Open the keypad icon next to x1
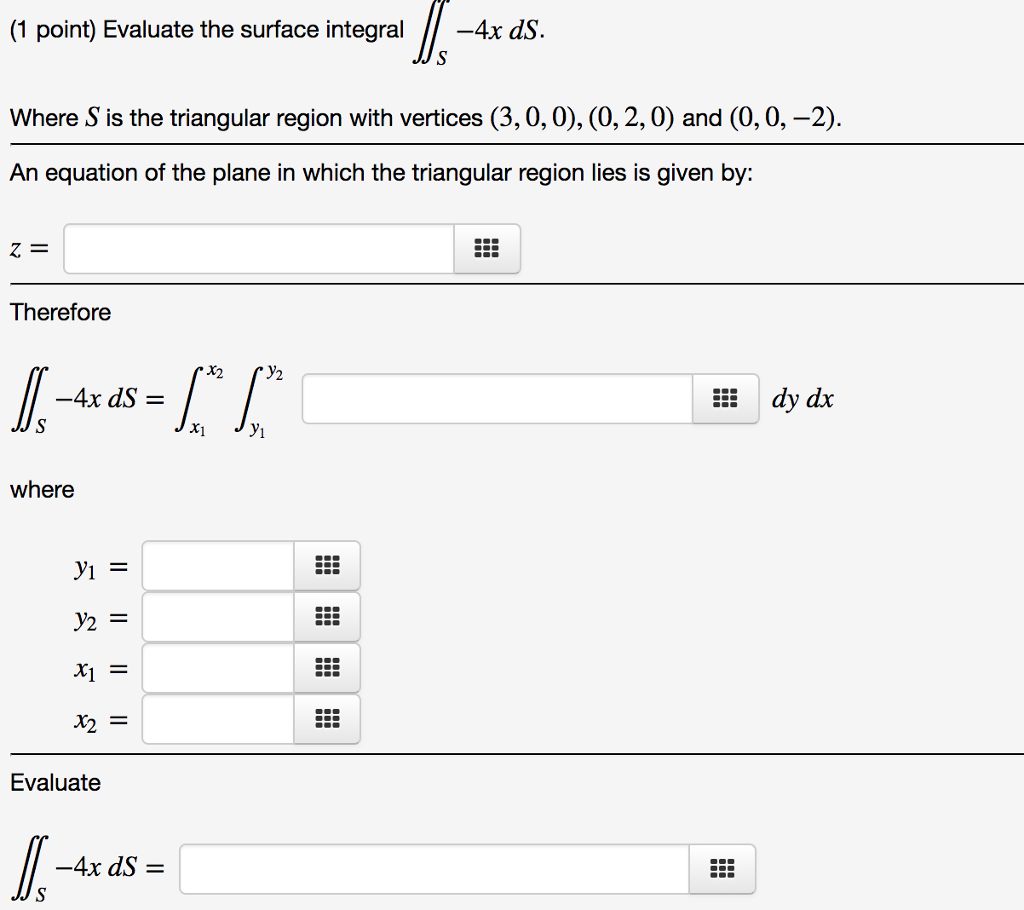The height and width of the screenshot is (910, 1024). 327,667
